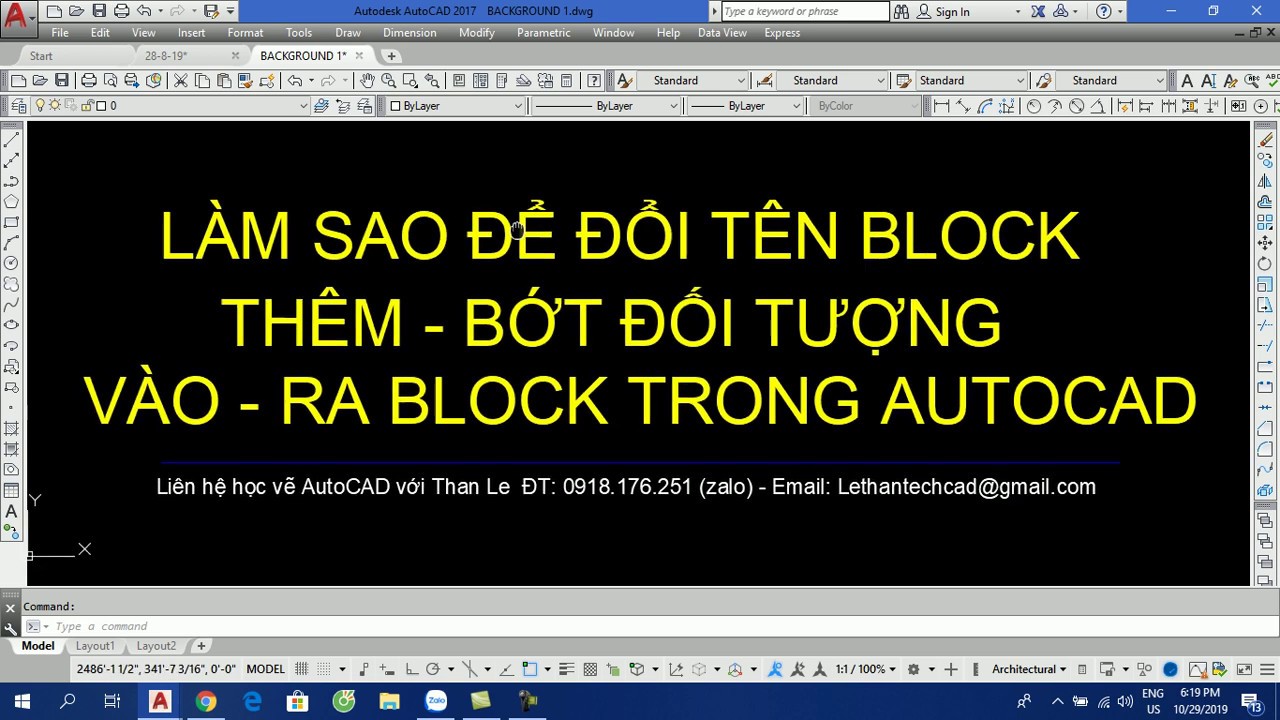Click the Plot printer icon

pos(88,80)
